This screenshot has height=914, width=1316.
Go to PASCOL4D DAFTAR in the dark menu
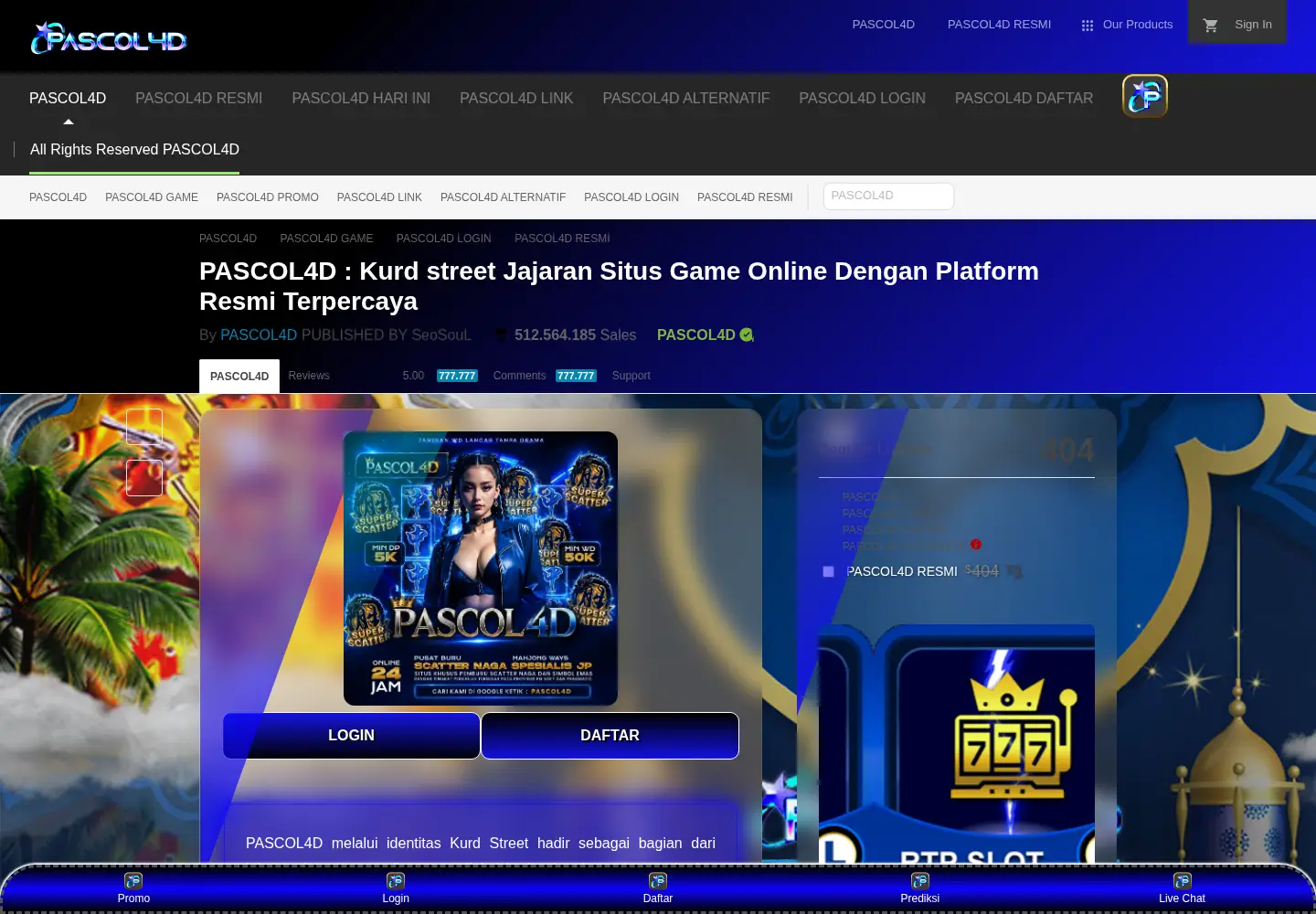(x=1024, y=98)
